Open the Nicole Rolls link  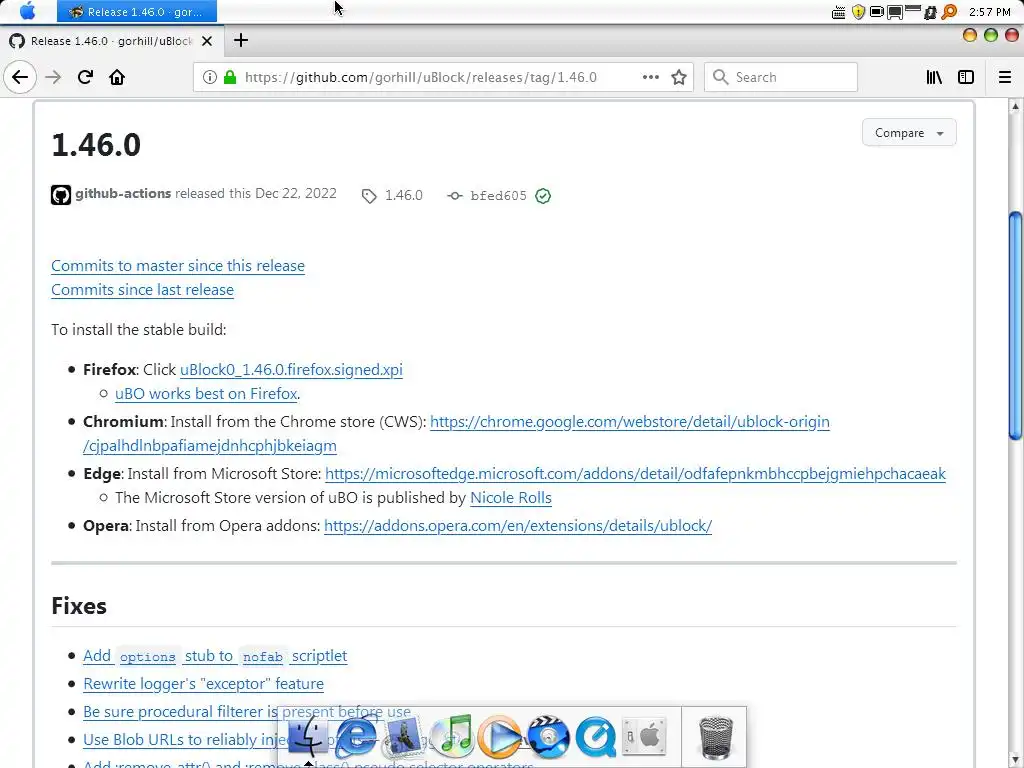point(511,498)
